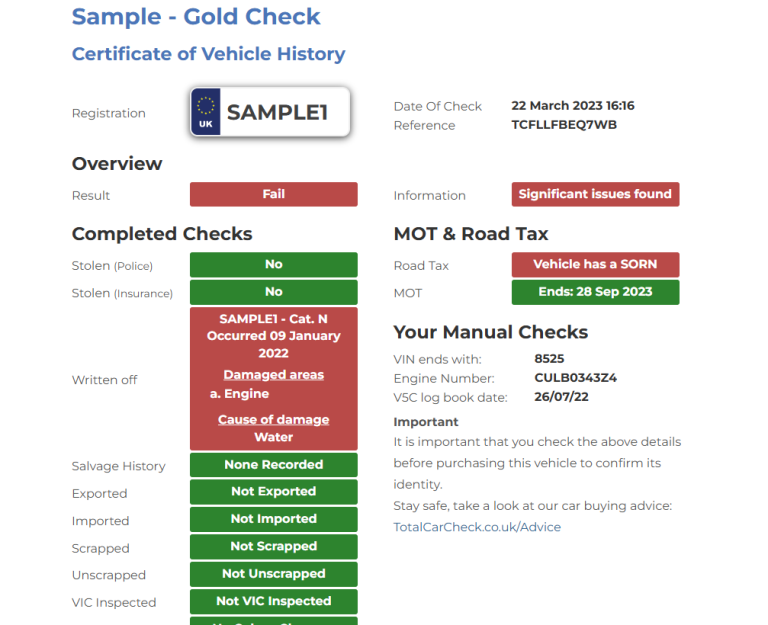Open the Damaged areas underlined heading
This screenshot has width=768, height=625.
(273, 375)
